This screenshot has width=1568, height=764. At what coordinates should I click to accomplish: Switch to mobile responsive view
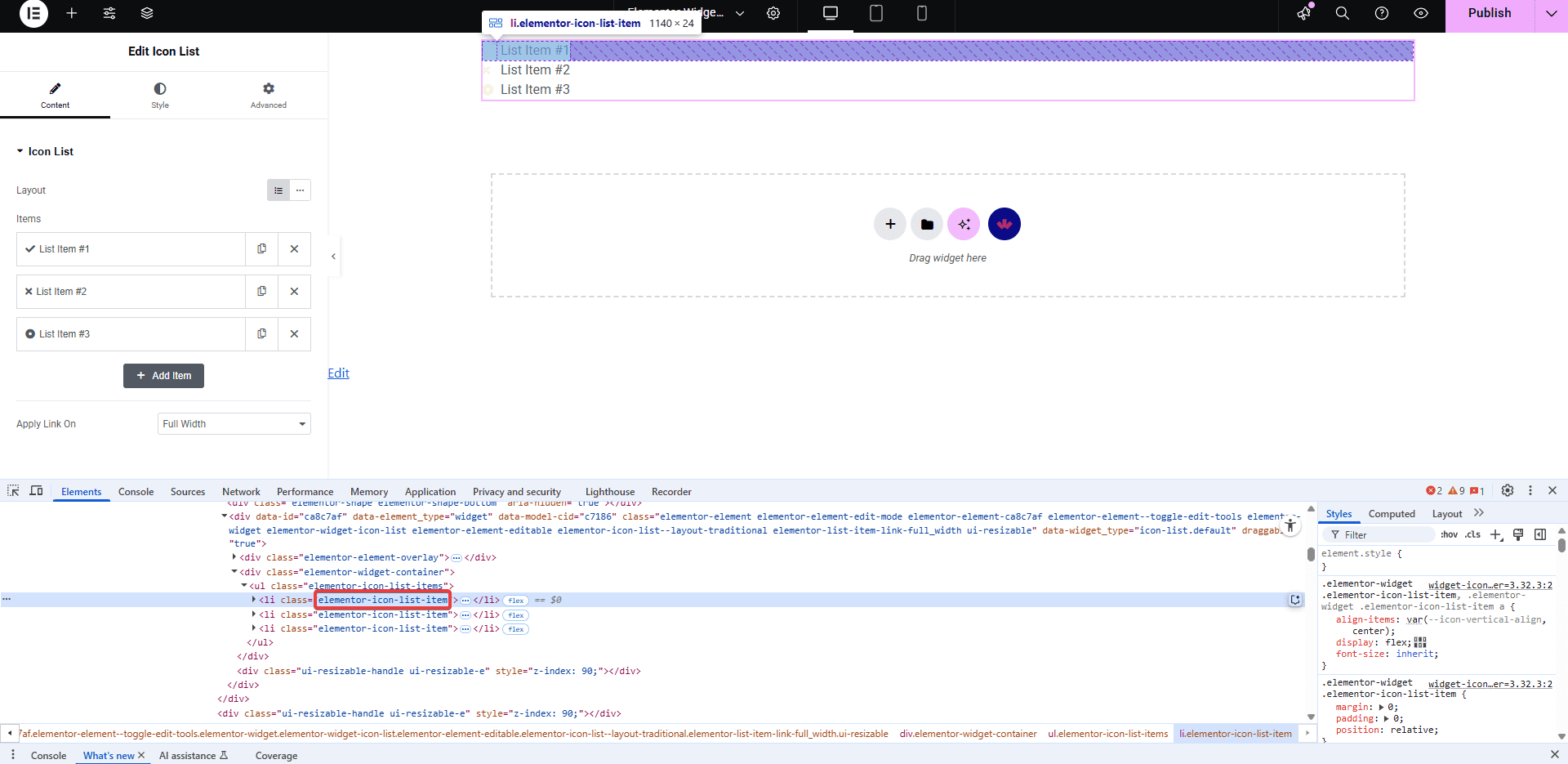point(922,14)
